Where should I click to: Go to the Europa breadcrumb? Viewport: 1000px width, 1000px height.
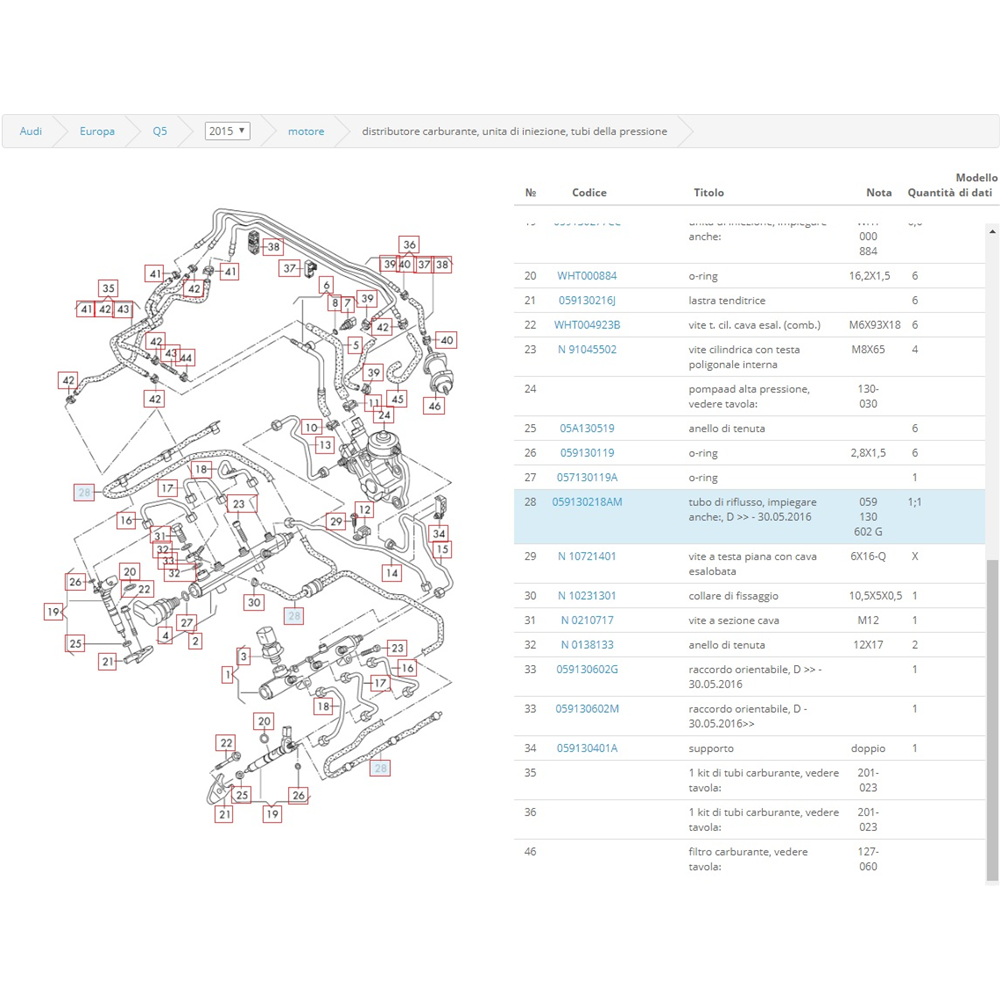point(97,131)
